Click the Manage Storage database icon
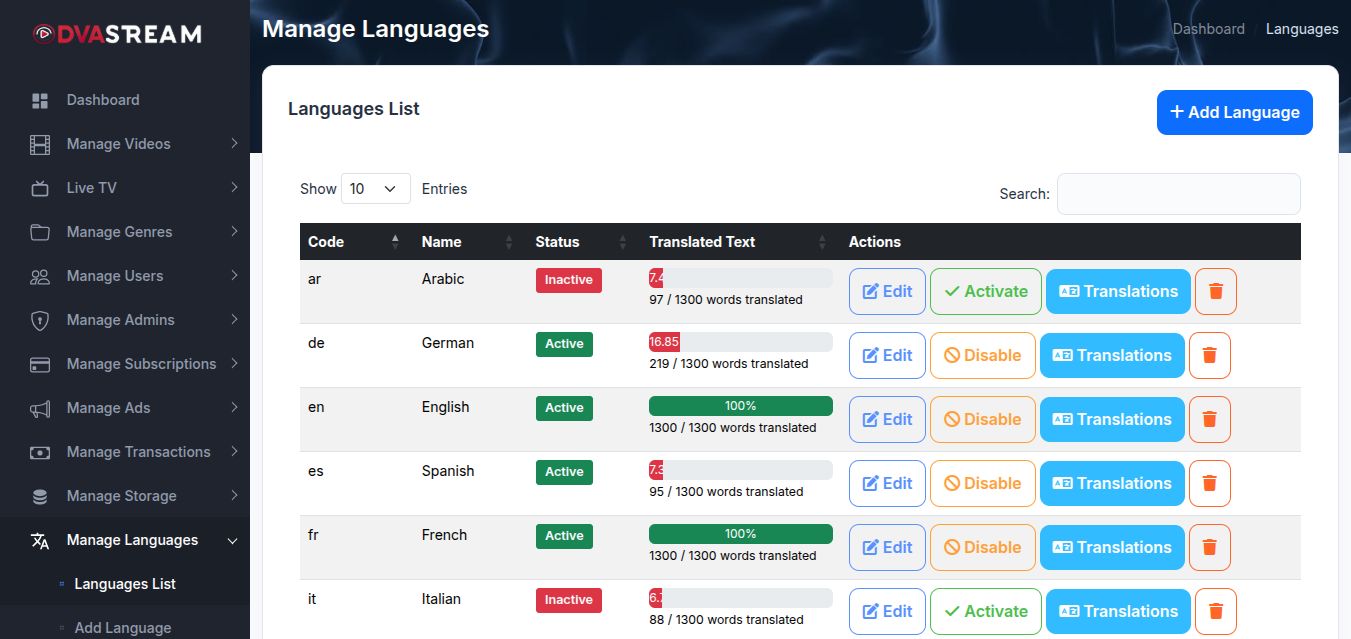The height and width of the screenshot is (639, 1351). (40, 496)
